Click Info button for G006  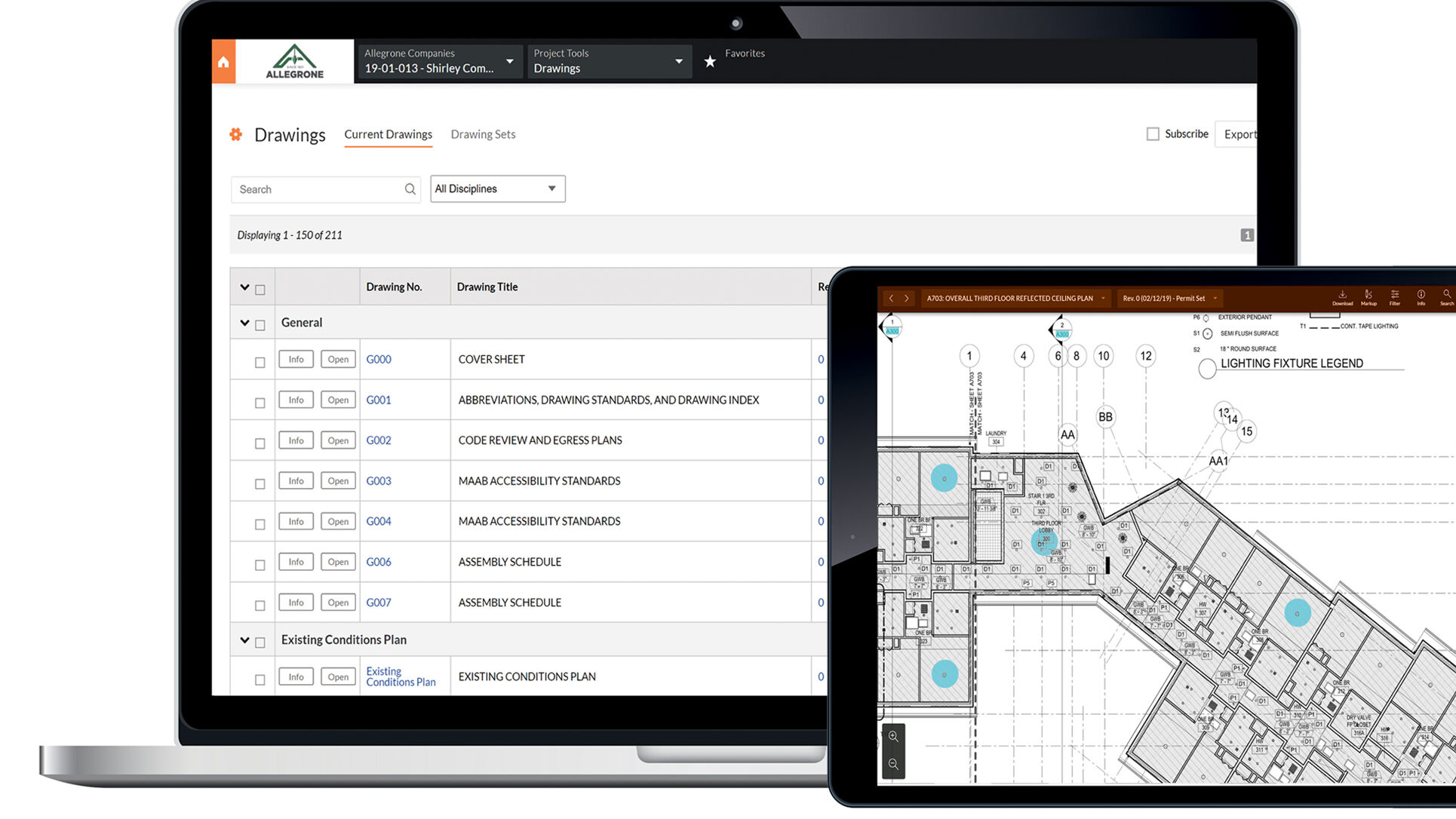pyautogui.click(x=296, y=562)
